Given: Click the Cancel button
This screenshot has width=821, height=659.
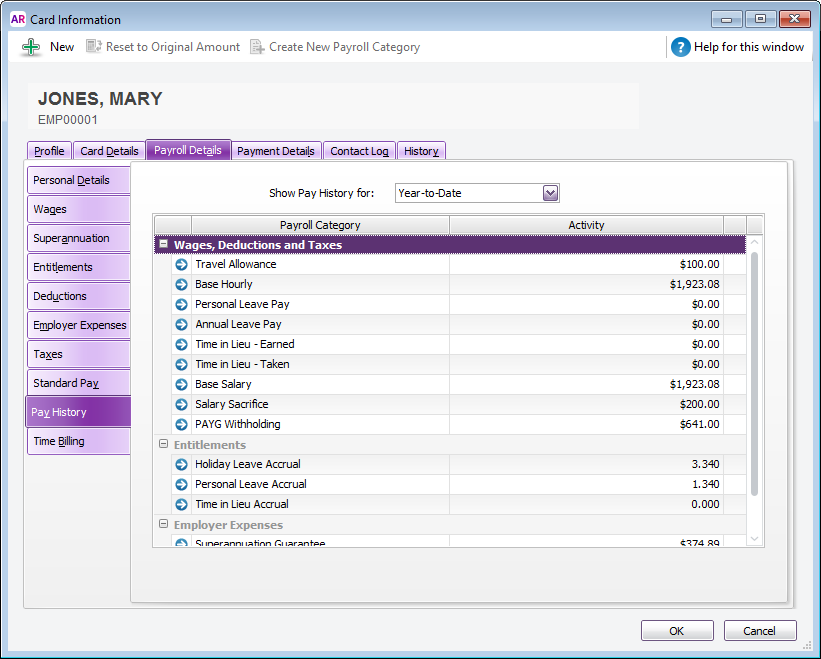Looking at the screenshot, I should coord(760,631).
